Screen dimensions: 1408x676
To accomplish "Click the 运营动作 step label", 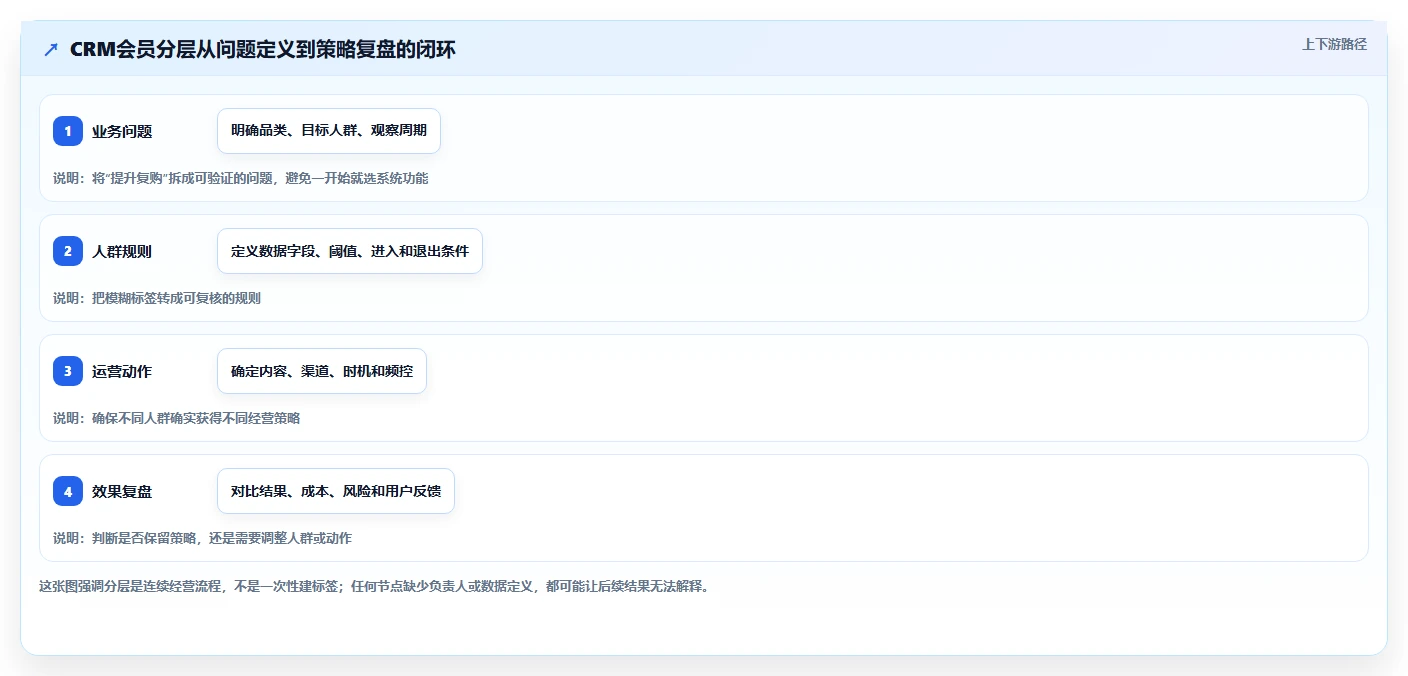I will (x=122, y=371).
